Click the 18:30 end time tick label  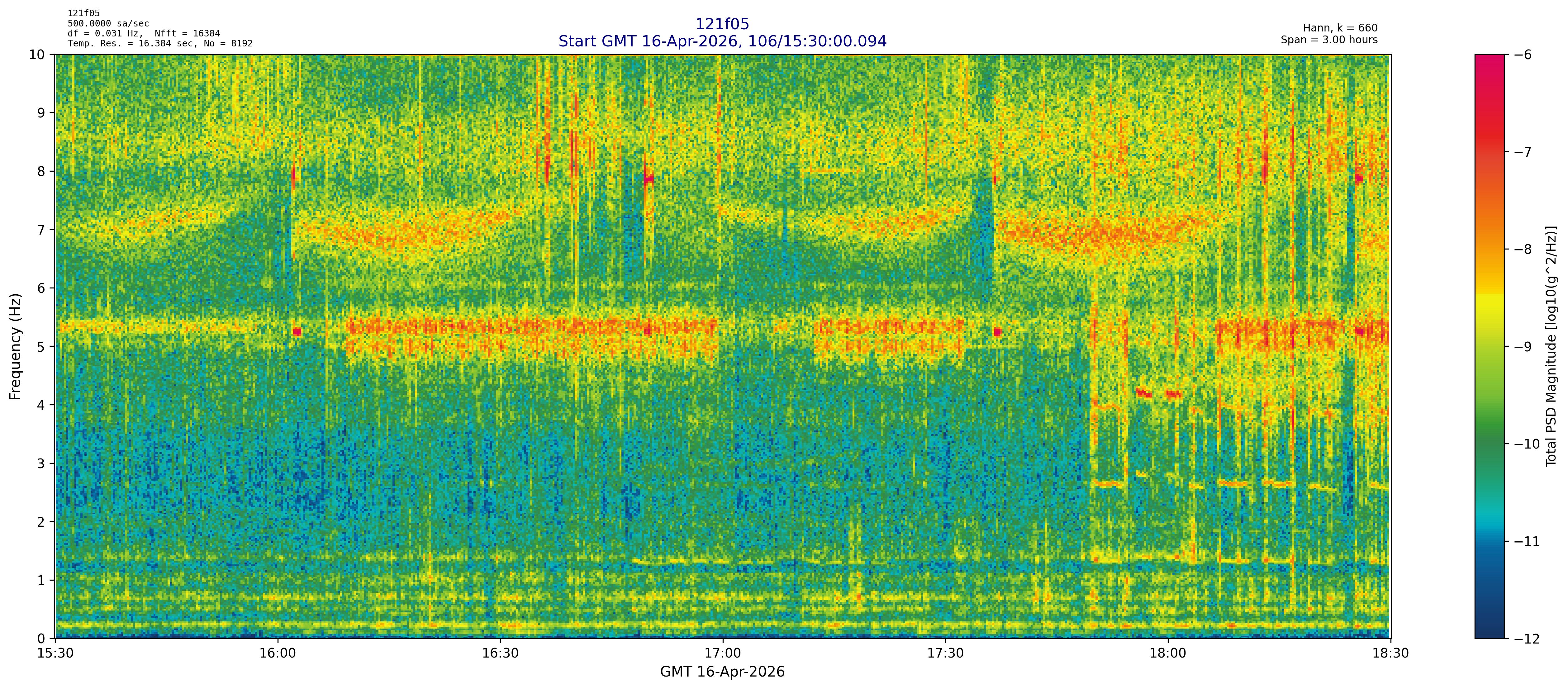(x=1390, y=654)
